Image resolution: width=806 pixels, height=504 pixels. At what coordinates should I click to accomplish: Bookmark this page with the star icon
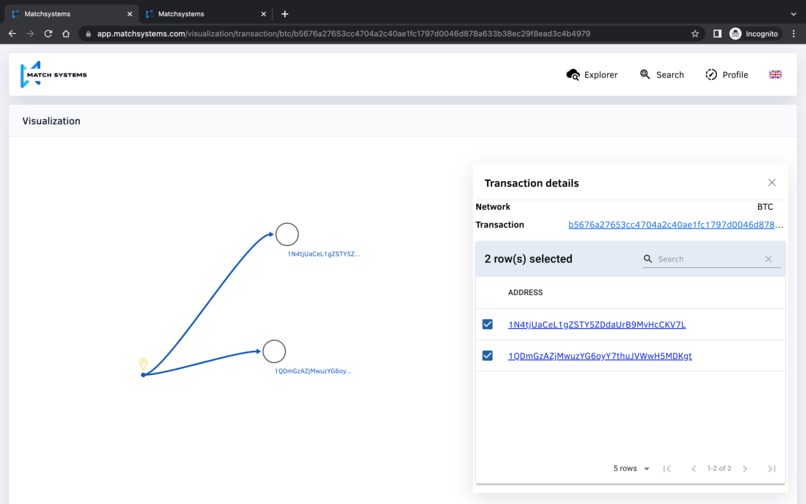695,33
